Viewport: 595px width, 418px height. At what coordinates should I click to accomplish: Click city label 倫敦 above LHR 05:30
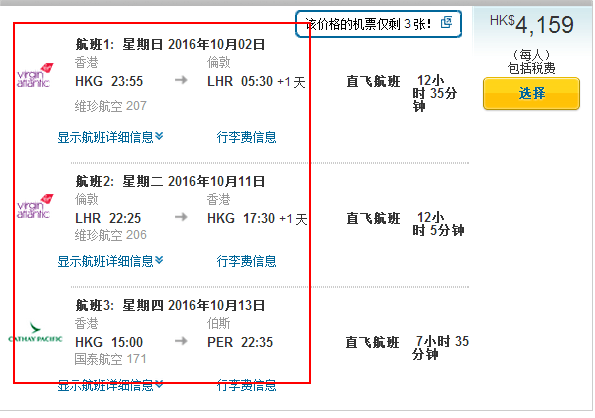pos(219,62)
